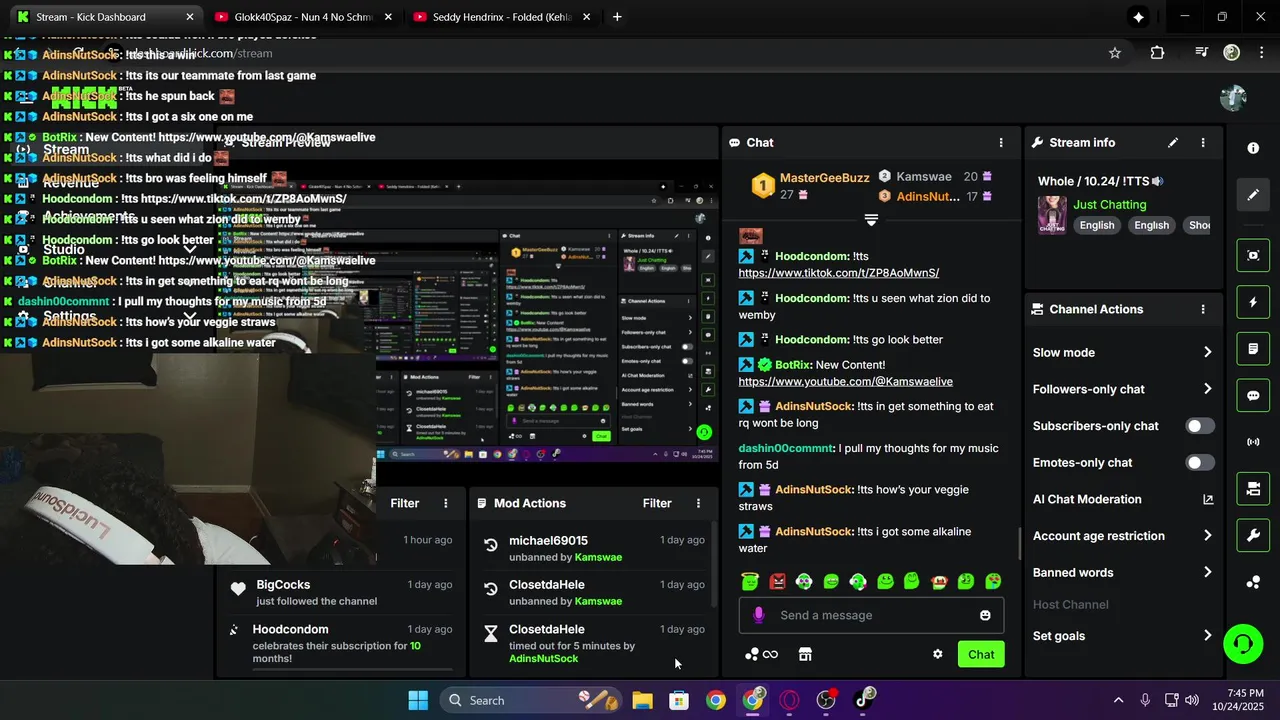Open File Explorer from taskbar
This screenshot has height=720, width=1280.
[642, 700]
